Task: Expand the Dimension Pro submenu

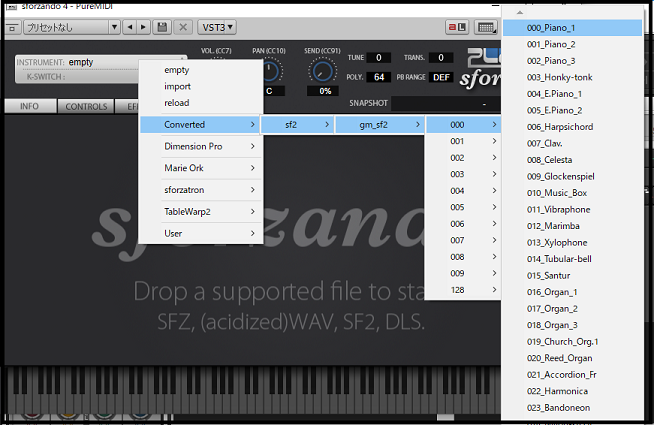Action: (201, 146)
